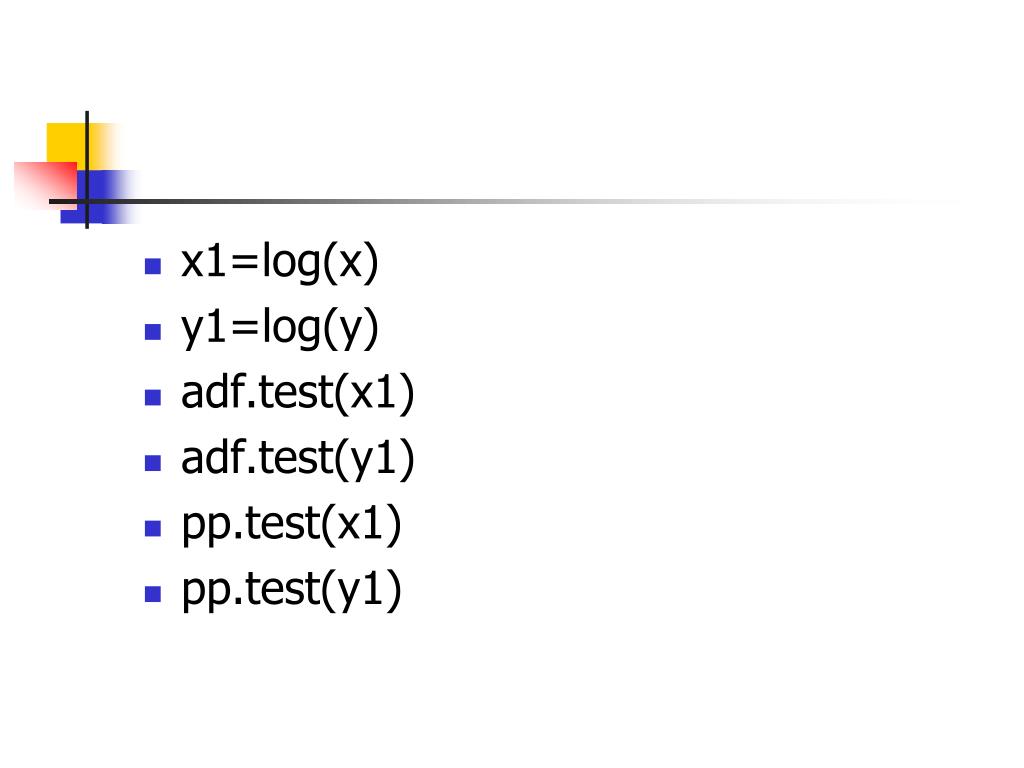Click the empty slide area below pp.test(y1)
Screen dimensions: 1024x768
click(x=512, y=686)
